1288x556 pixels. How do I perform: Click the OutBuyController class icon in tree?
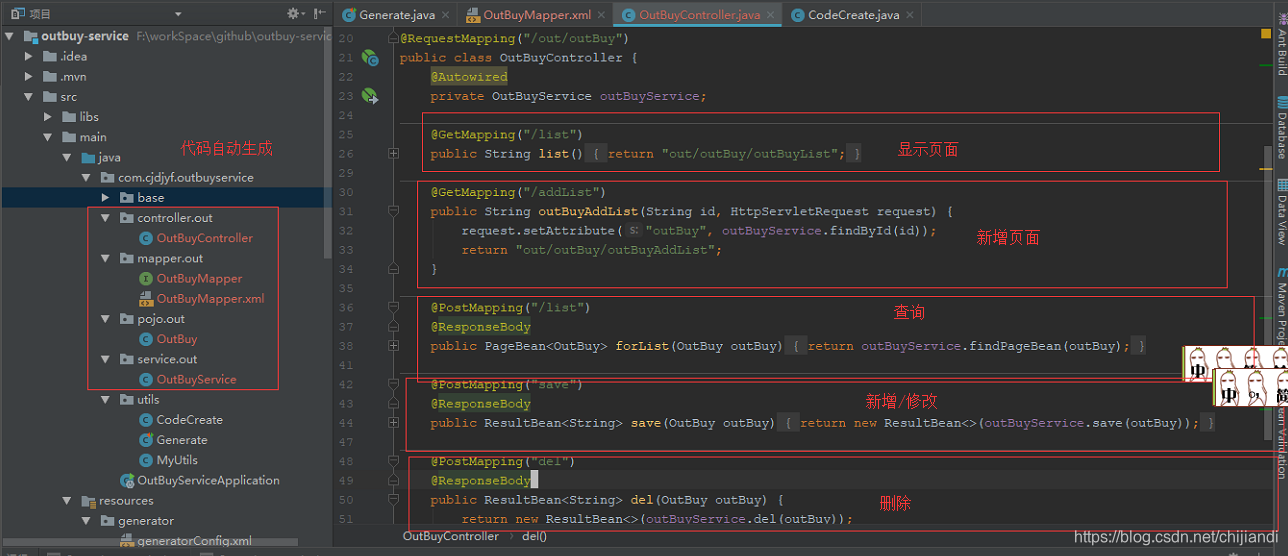146,238
